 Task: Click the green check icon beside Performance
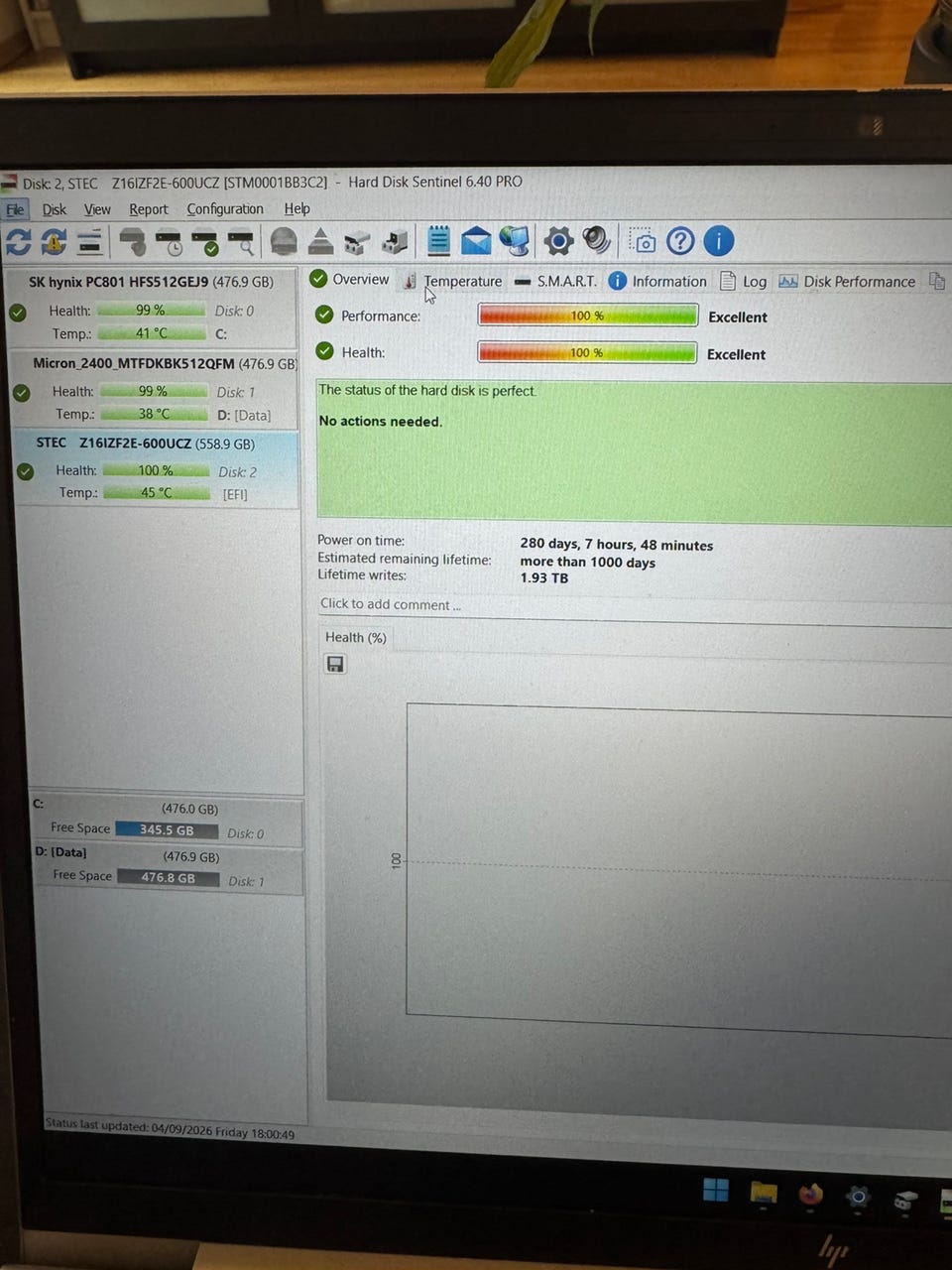pos(324,316)
